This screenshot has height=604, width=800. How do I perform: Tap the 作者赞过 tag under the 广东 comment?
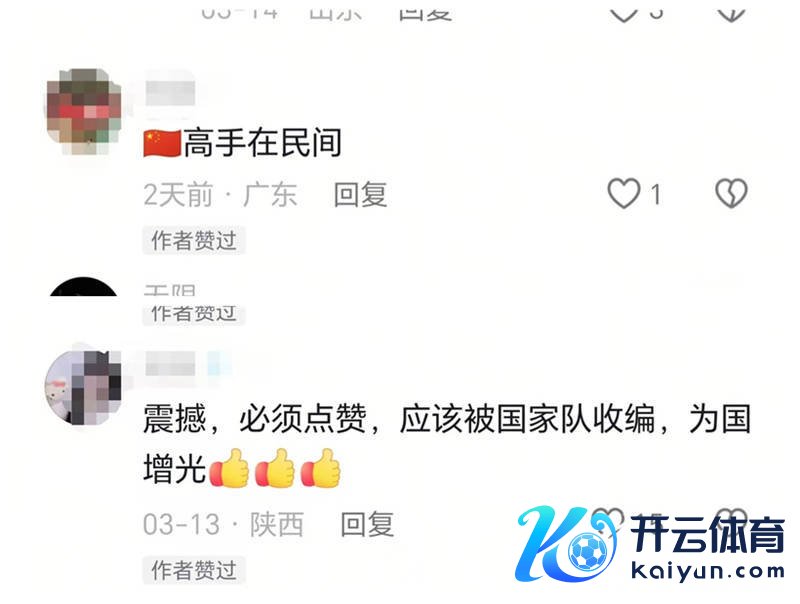(x=194, y=240)
